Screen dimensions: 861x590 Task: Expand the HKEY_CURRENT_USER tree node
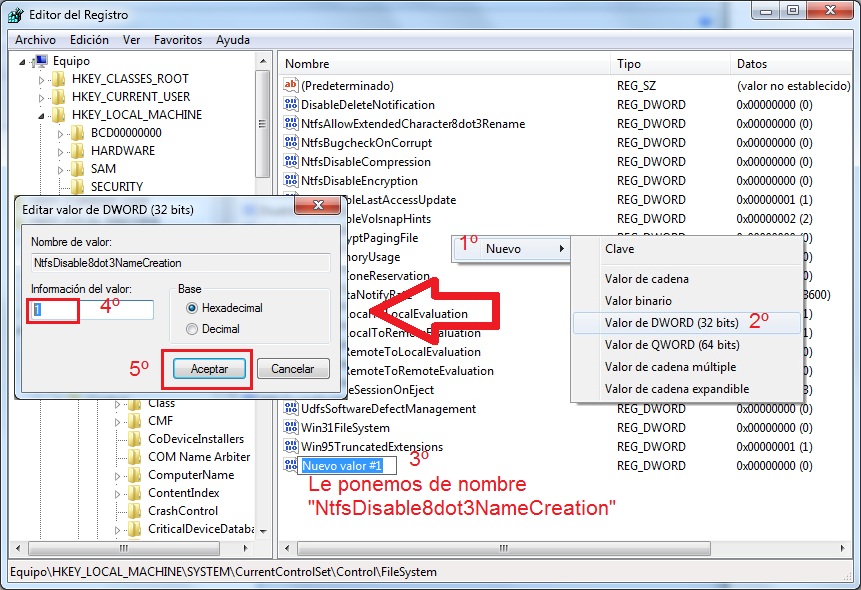pyautogui.click(x=41, y=97)
